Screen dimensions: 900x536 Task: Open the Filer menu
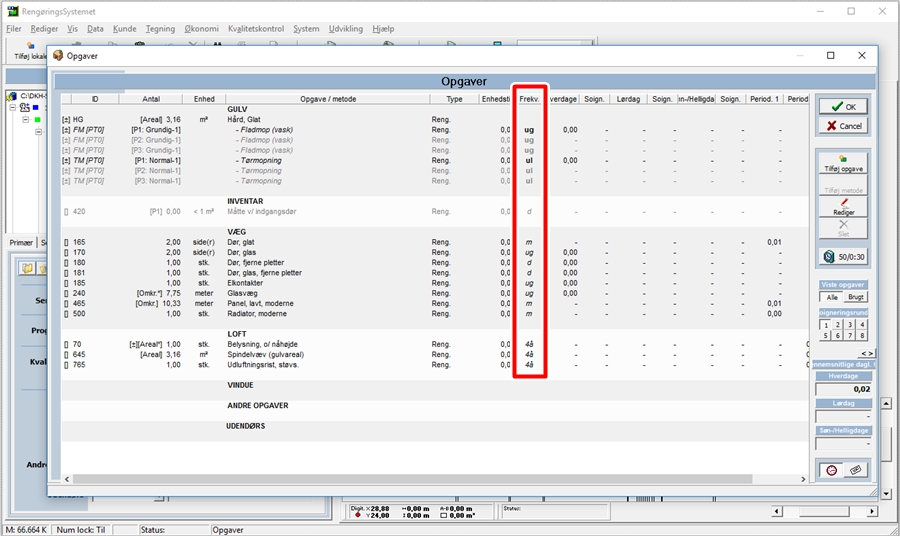click(x=14, y=29)
